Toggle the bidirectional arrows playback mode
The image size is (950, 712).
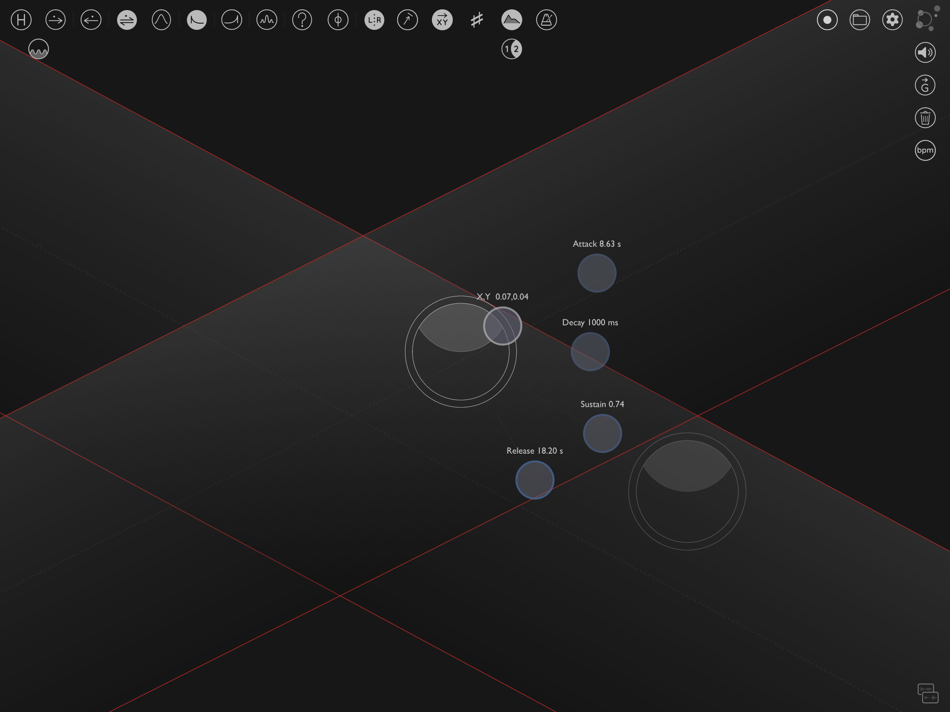click(x=127, y=20)
